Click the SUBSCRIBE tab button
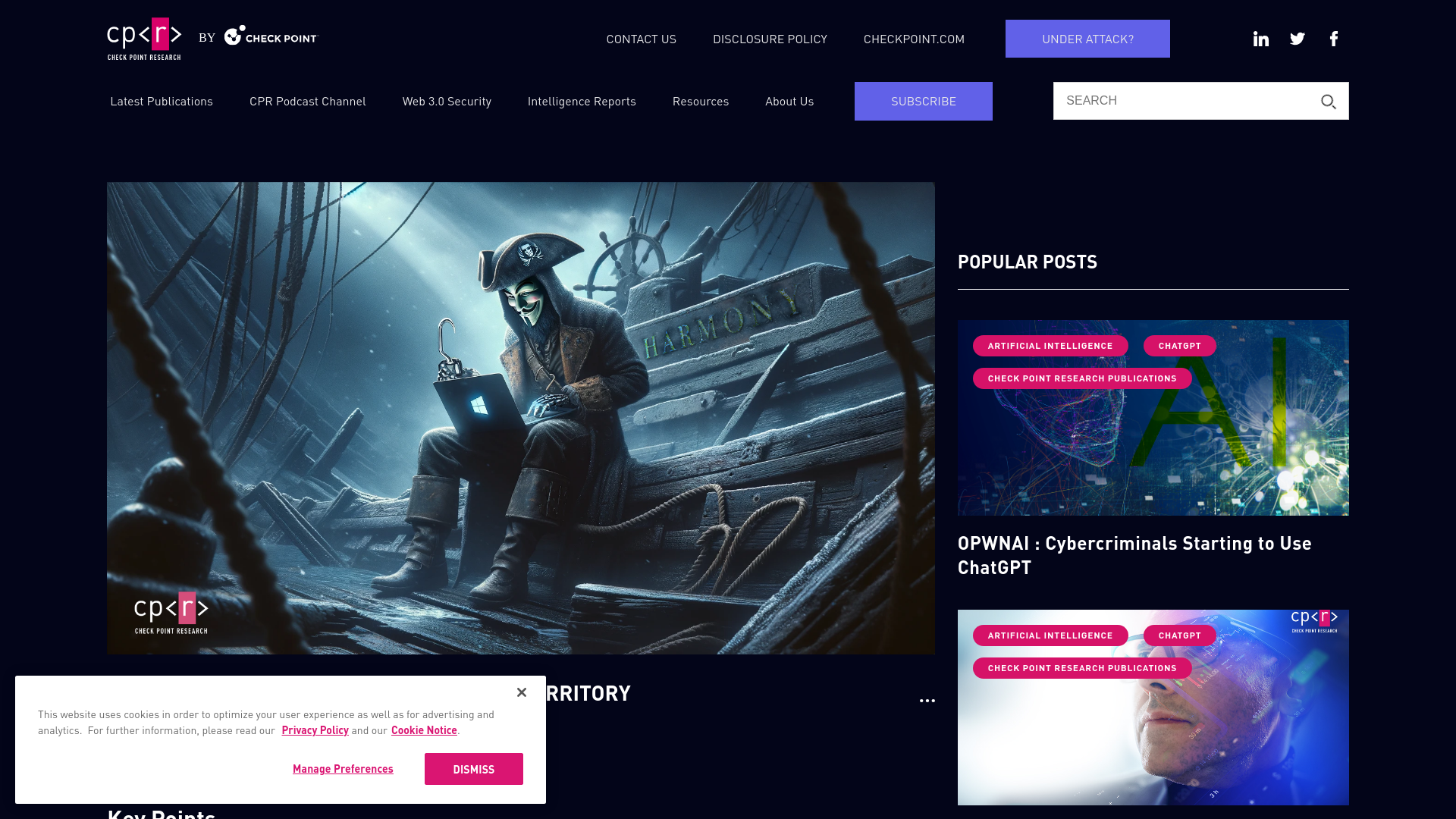This screenshot has height=819, width=1456. click(x=923, y=100)
